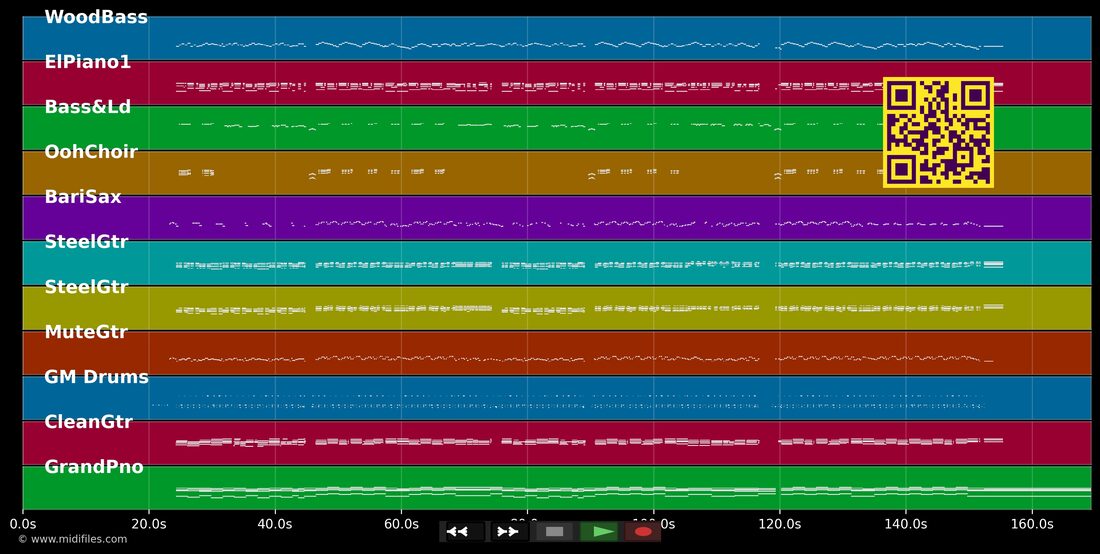Select the Bass&Ld track label
1100x554 pixels.
click(x=88, y=107)
